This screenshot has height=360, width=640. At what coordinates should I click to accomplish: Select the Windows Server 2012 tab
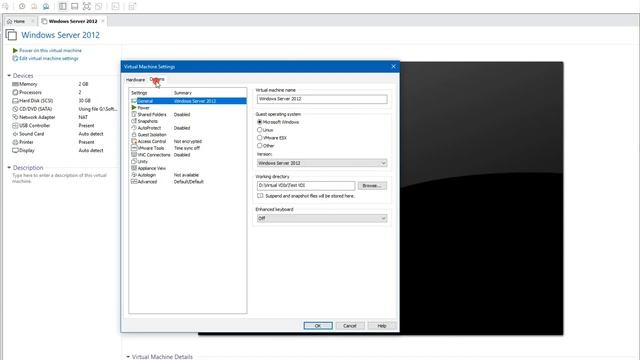pyautogui.click(x=73, y=21)
